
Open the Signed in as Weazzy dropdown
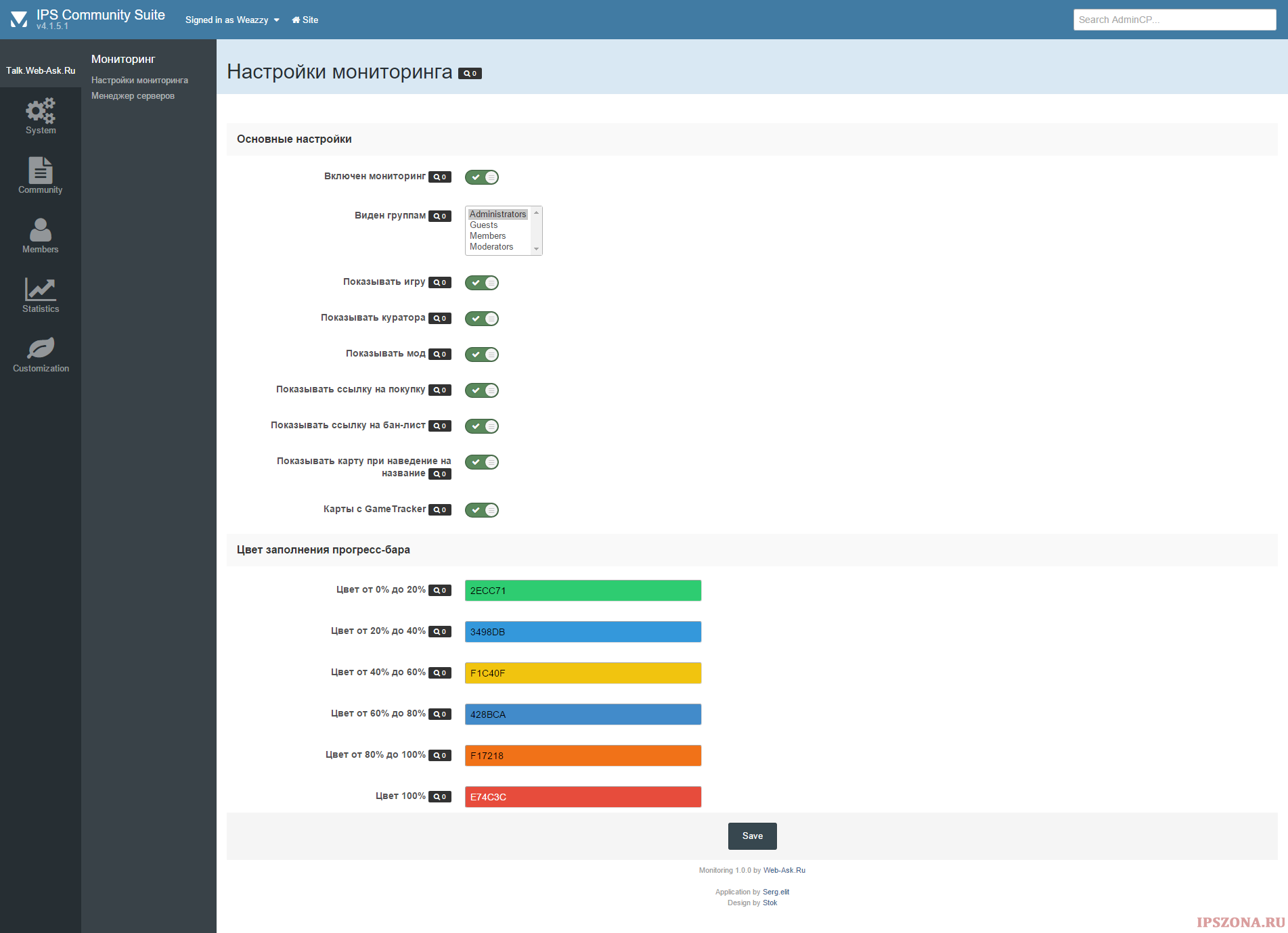coord(232,20)
